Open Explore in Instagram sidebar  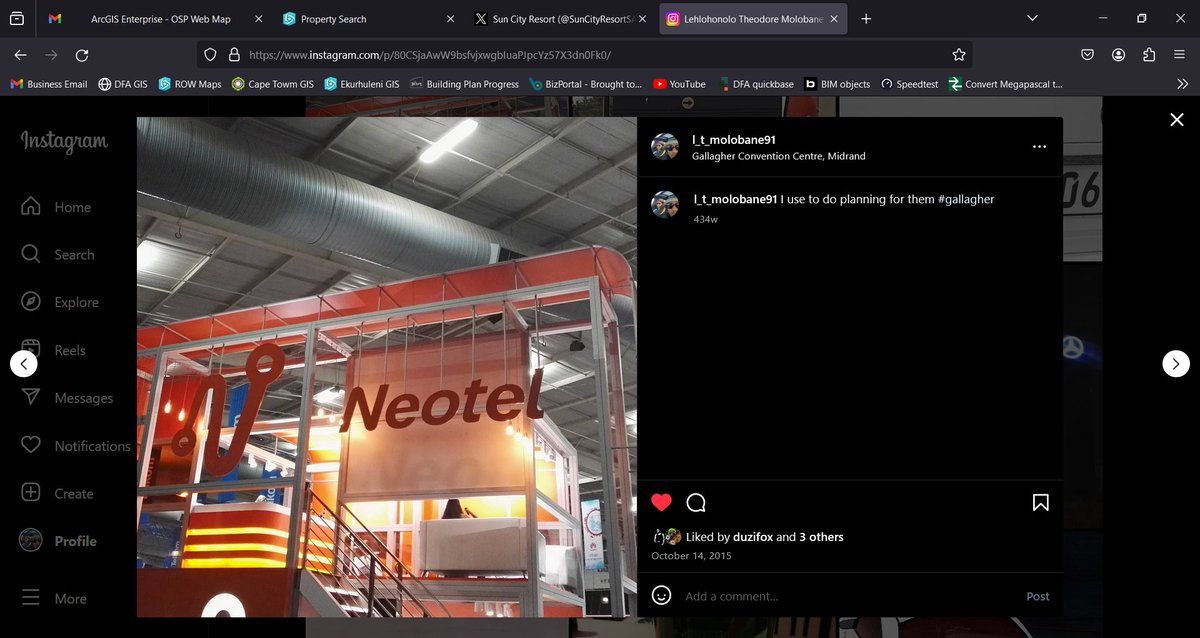click(60, 302)
